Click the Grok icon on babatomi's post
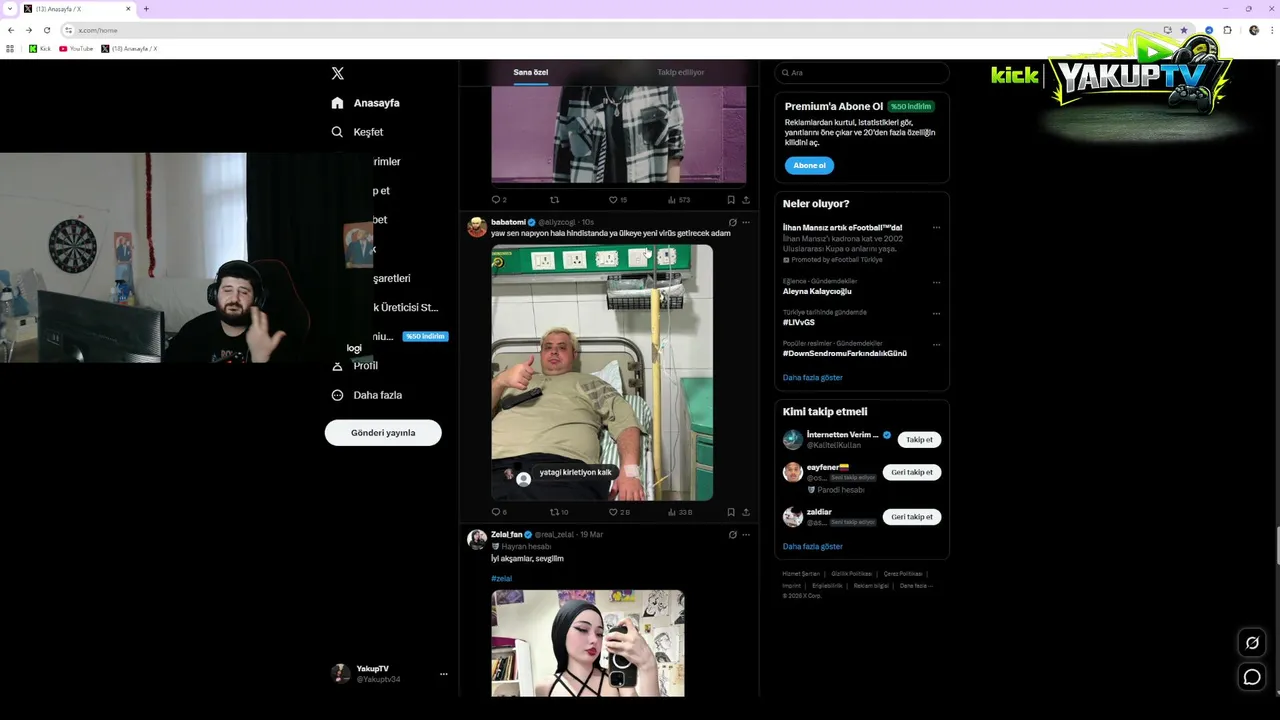 (732, 222)
